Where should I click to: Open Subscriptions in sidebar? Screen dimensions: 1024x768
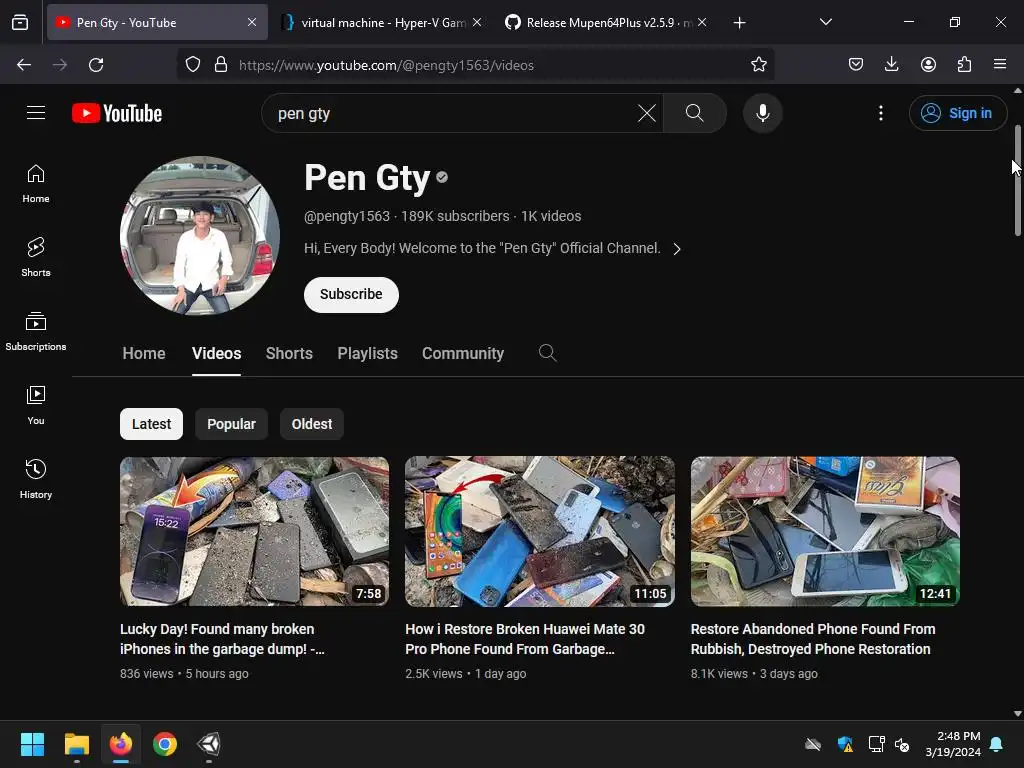pyautogui.click(x=36, y=331)
